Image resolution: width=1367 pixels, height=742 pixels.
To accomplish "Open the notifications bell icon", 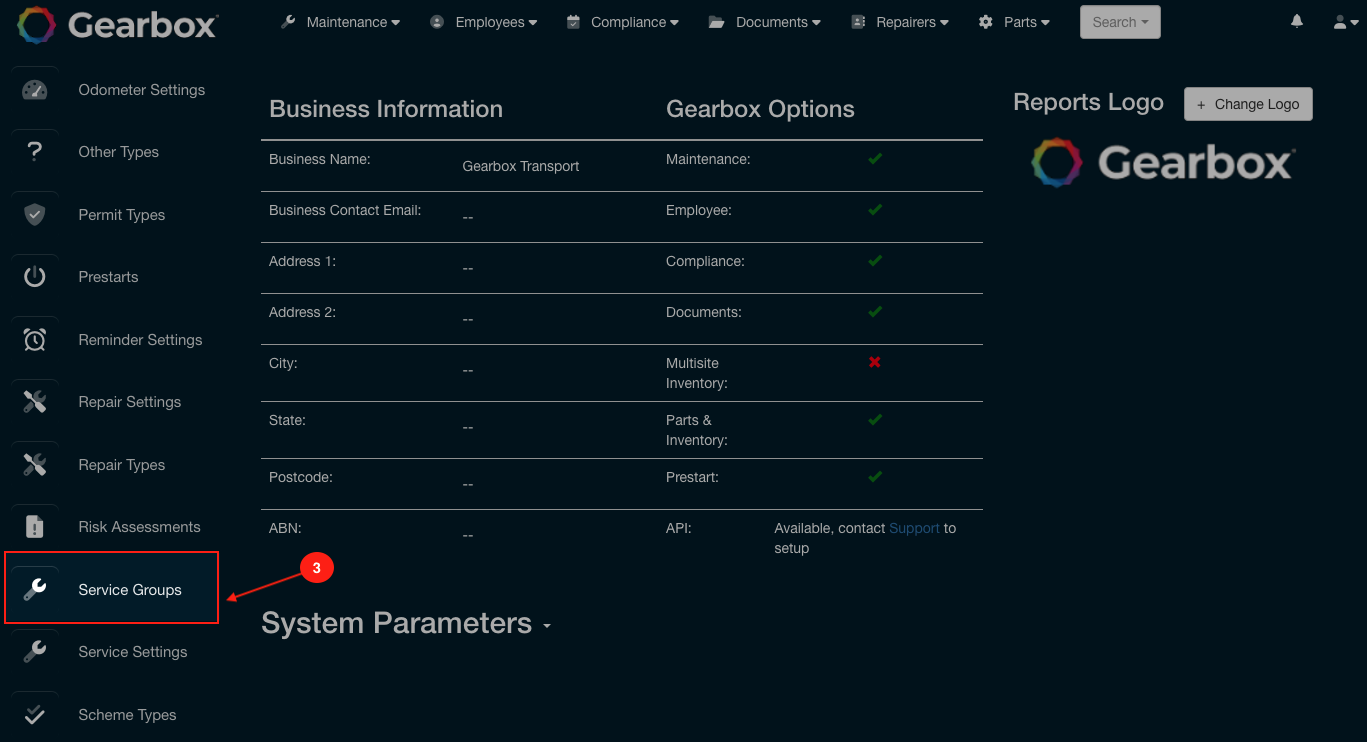I will (1297, 21).
